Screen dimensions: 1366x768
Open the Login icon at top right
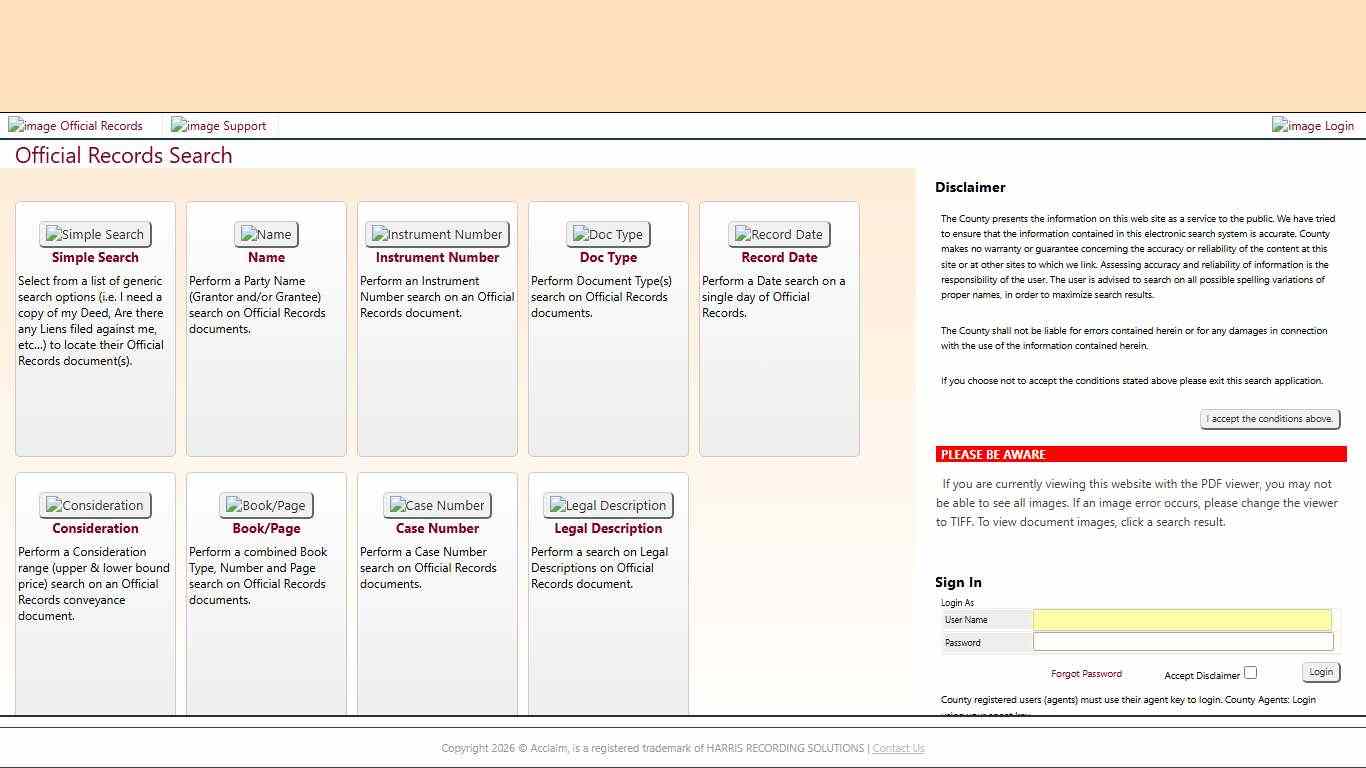click(1313, 125)
